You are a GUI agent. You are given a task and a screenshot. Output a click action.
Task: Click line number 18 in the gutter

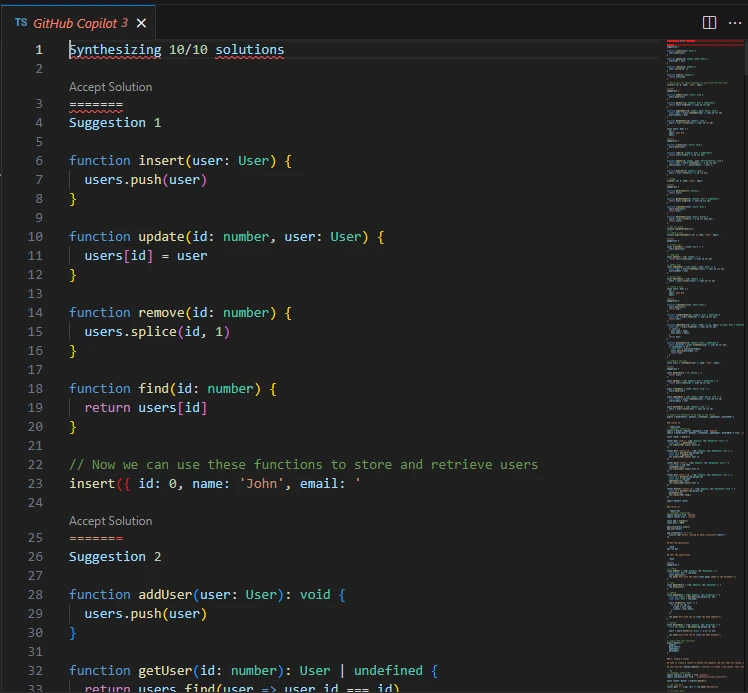click(36, 389)
